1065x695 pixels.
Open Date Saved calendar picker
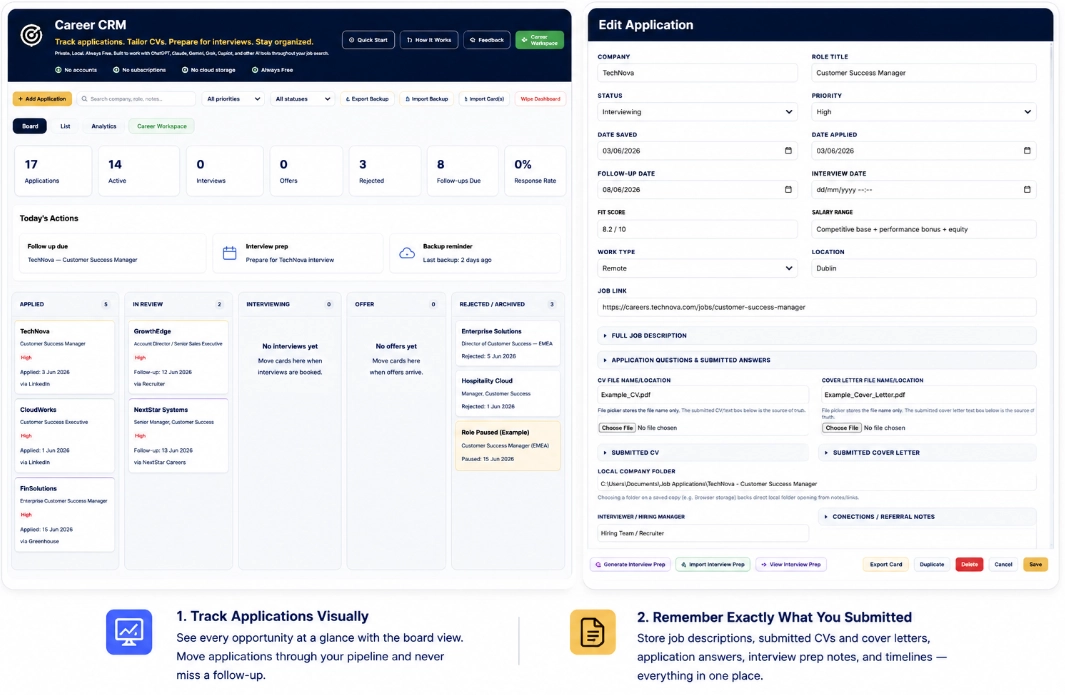[x=788, y=151]
